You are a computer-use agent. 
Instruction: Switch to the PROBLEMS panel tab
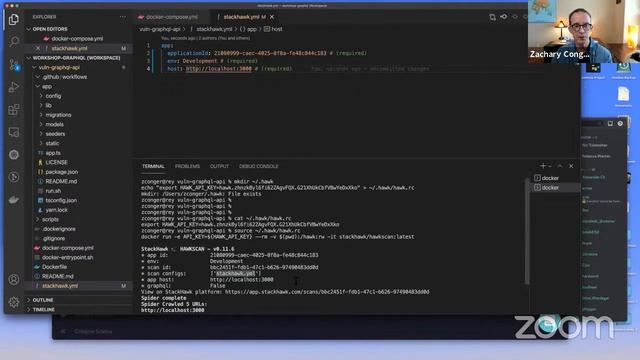(x=187, y=167)
